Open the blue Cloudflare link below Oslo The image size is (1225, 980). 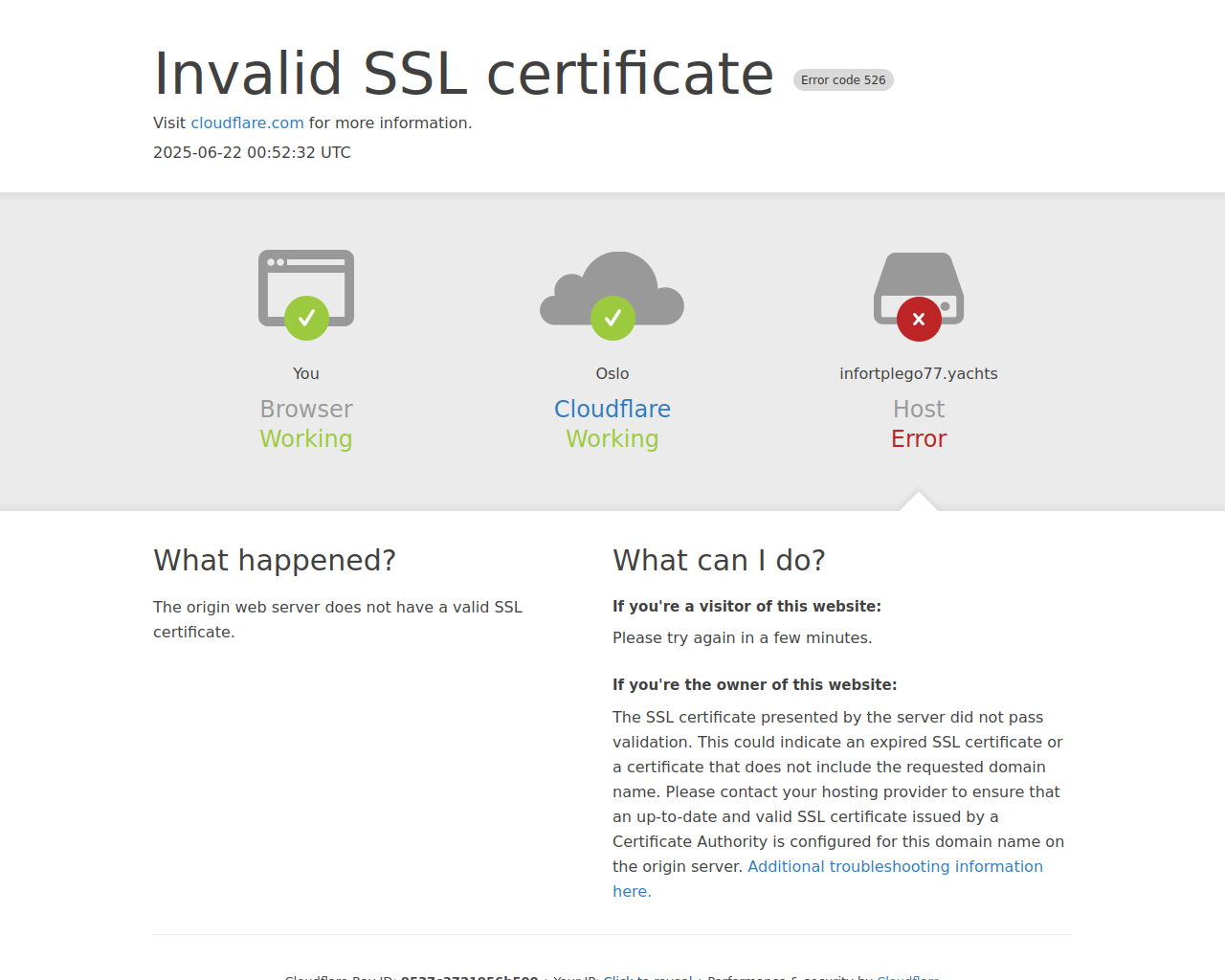[x=612, y=409]
